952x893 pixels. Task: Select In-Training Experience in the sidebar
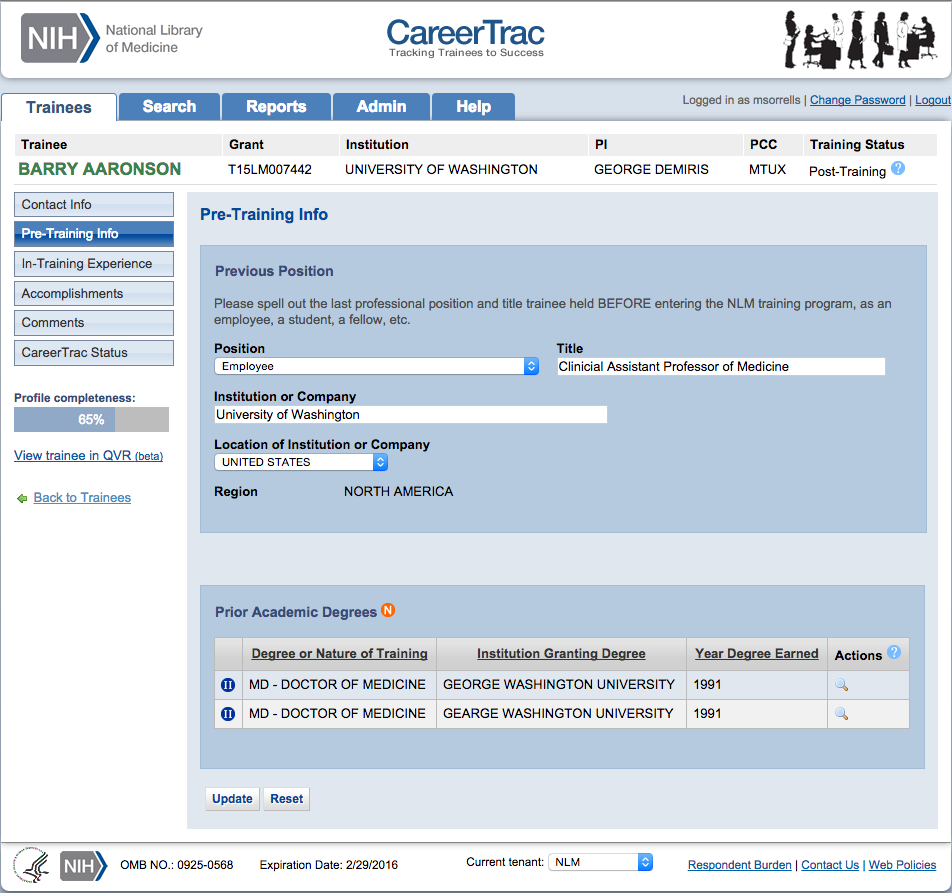[94, 263]
